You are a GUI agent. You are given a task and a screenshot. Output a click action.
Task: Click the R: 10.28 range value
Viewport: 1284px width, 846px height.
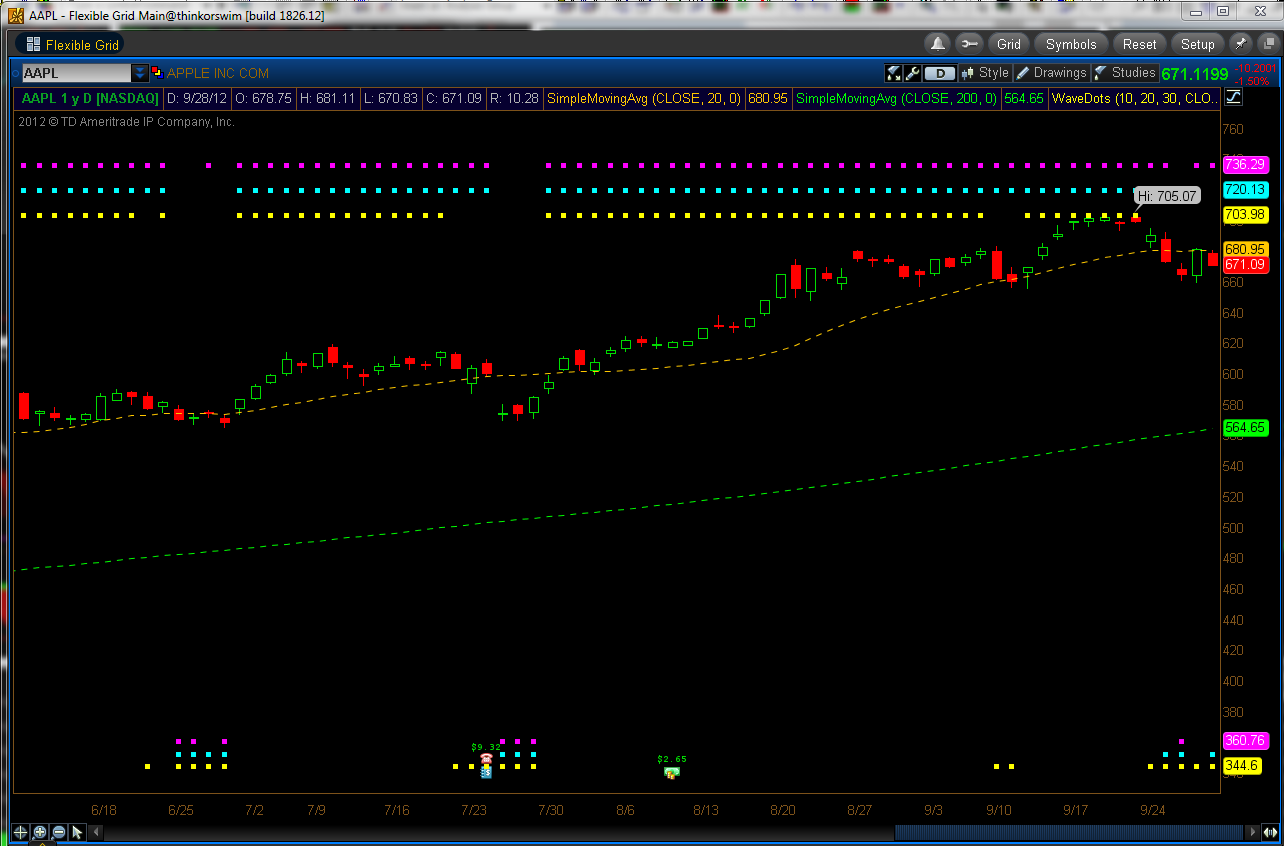pos(513,98)
